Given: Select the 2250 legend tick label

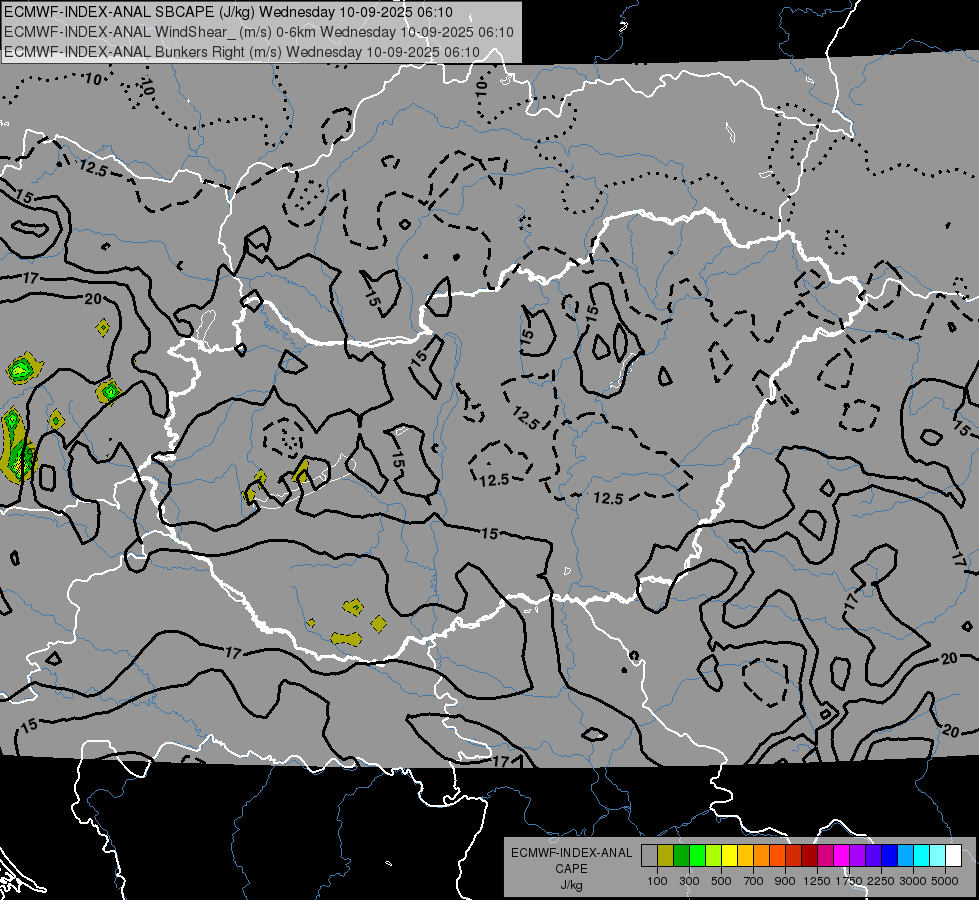Looking at the screenshot, I should pos(881,881).
